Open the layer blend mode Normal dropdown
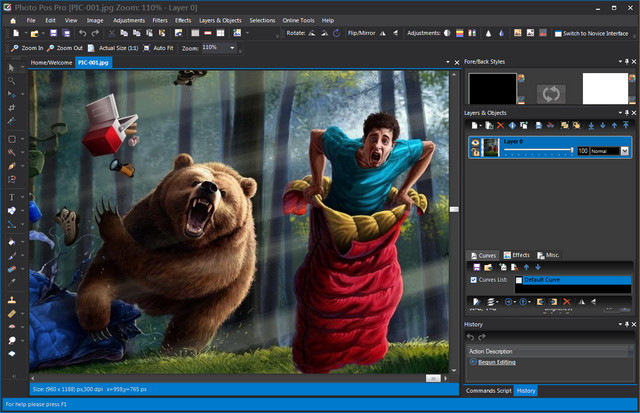This screenshot has width=640, height=413. (x=624, y=151)
